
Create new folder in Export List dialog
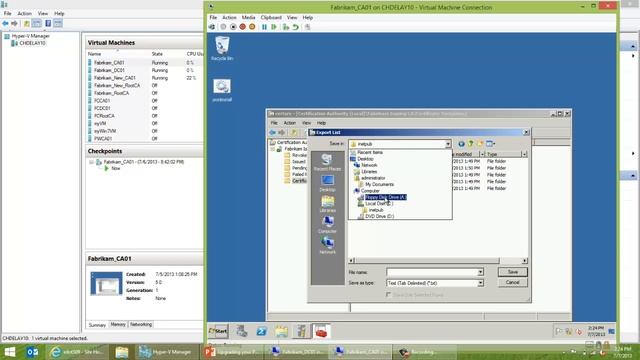pos(480,144)
